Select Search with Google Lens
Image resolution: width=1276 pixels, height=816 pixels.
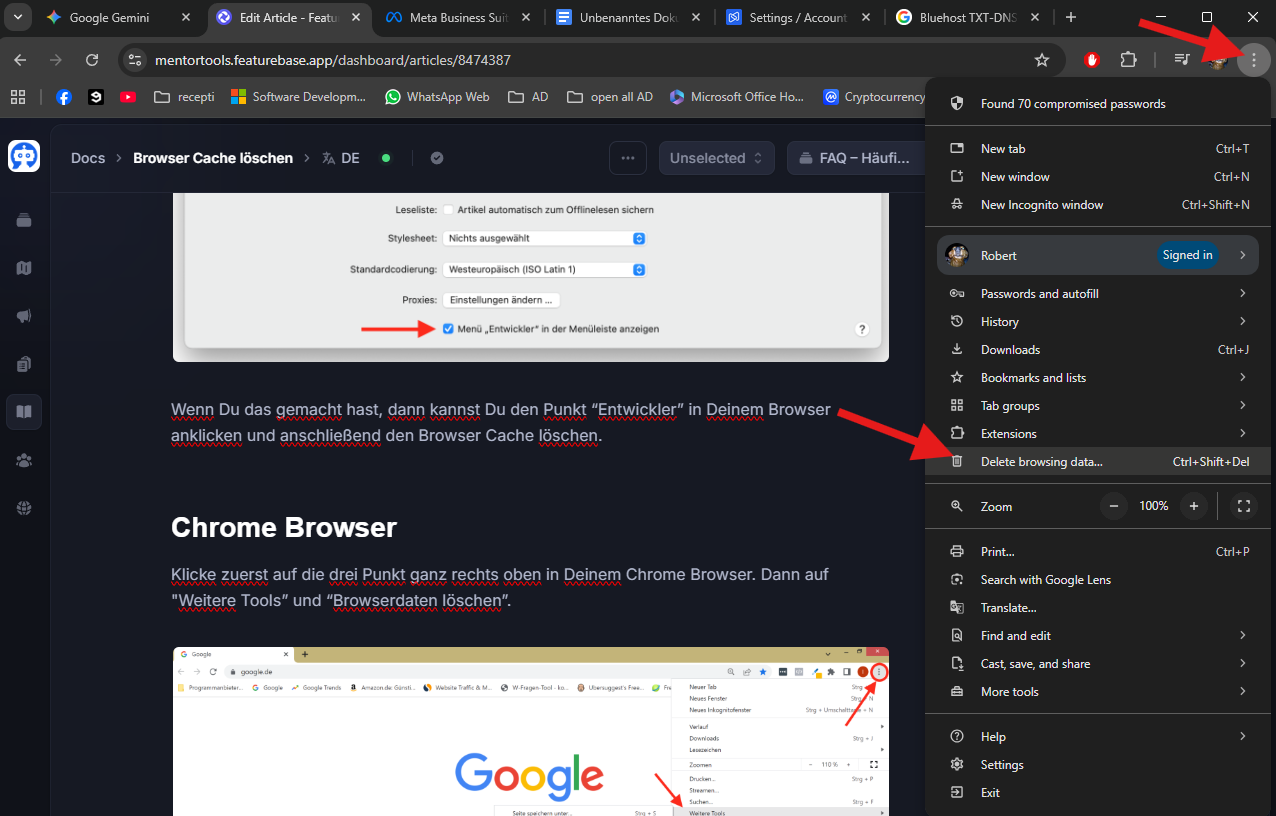(x=1098, y=579)
